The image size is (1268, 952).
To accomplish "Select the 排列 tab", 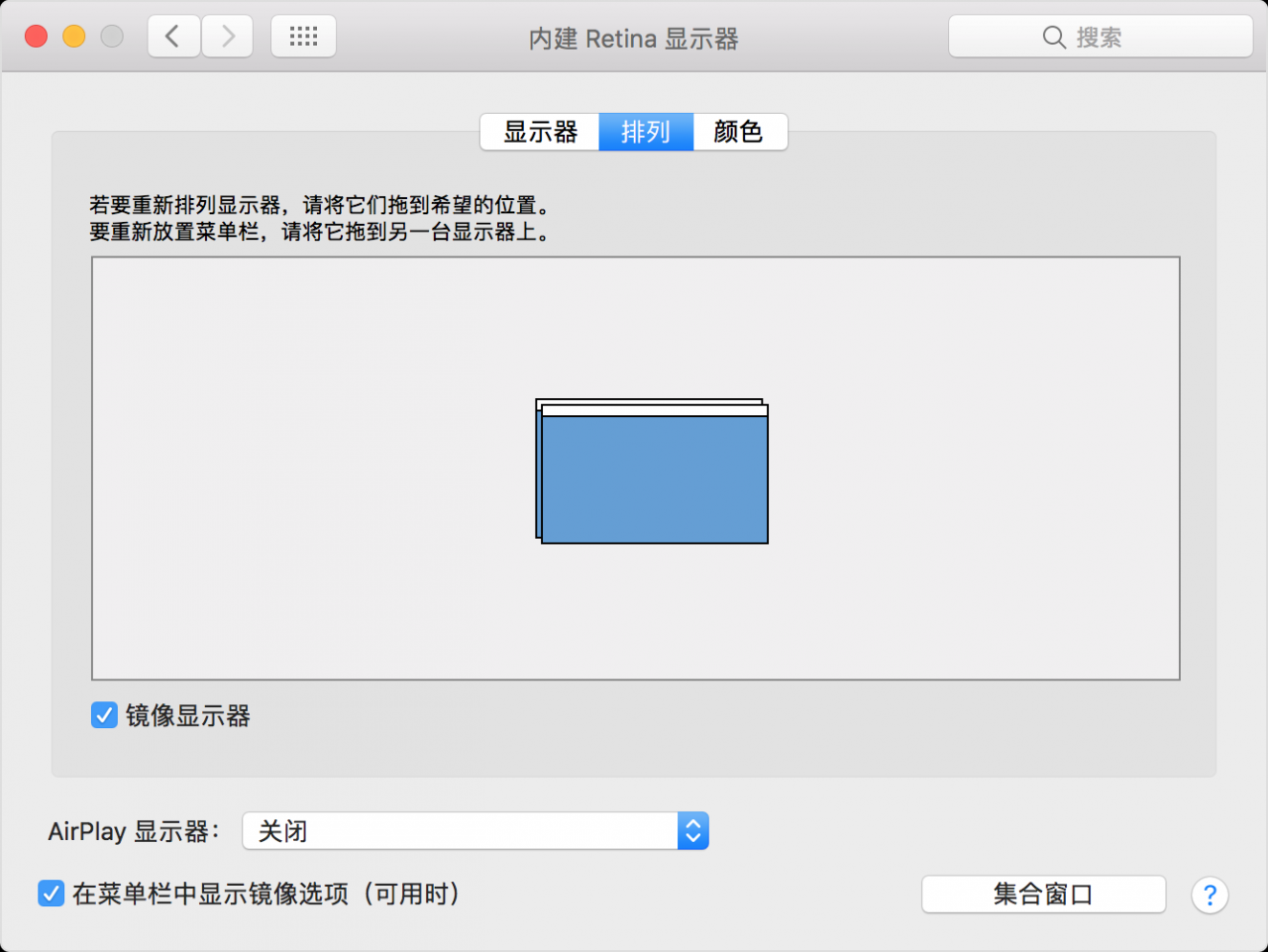I will click(646, 132).
